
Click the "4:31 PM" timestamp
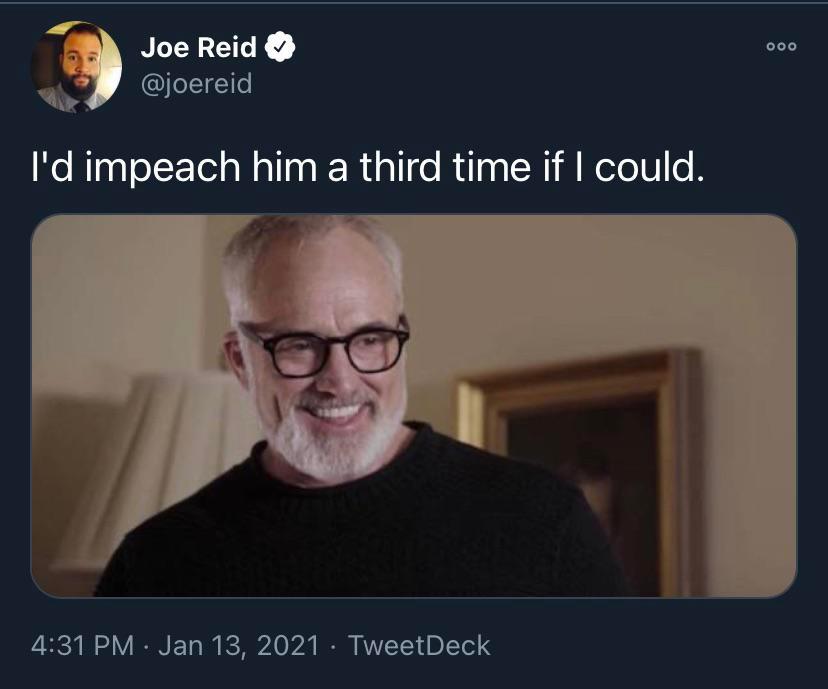pyautogui.click(x=82, y=645)
